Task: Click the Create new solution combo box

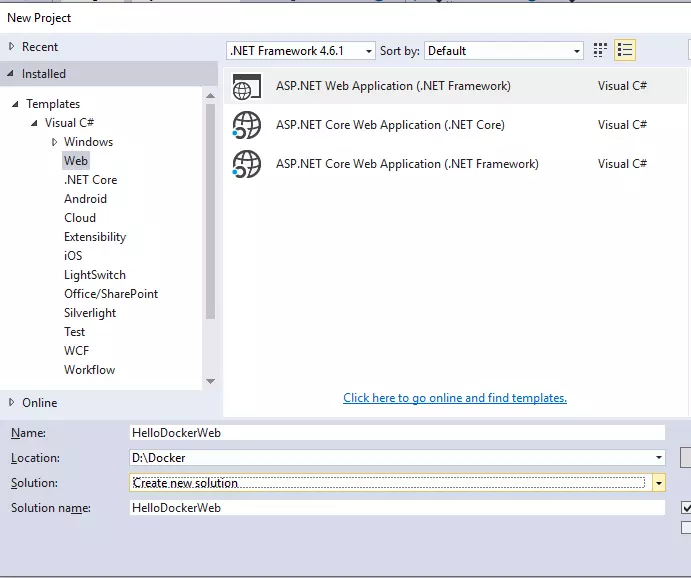Action: point(397,483)
